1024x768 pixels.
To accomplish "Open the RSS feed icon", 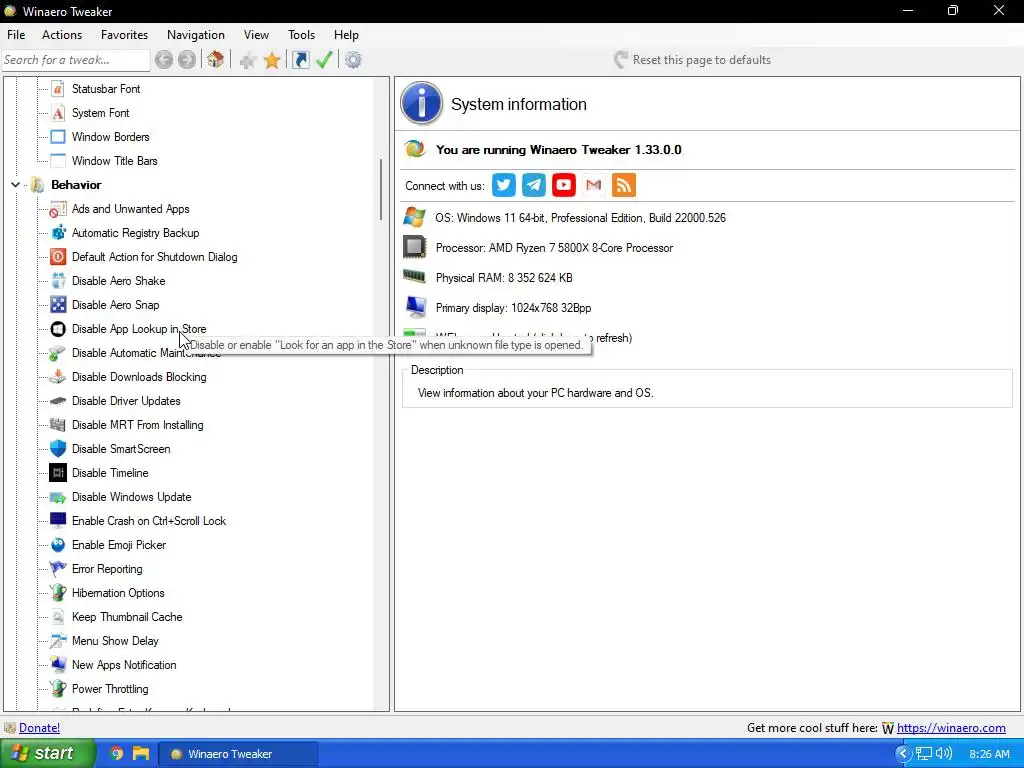I will [624, 185].
